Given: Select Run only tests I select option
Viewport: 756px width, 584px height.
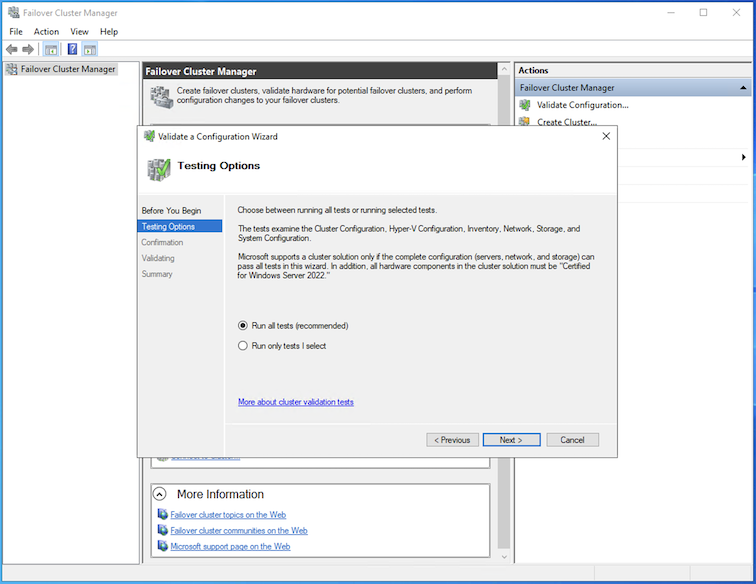Looking at the screenshot, I should click(243, 346).
